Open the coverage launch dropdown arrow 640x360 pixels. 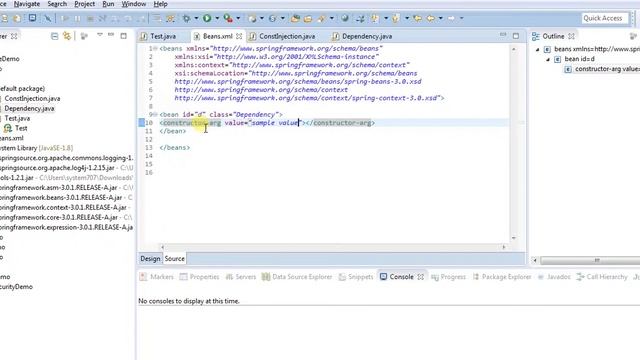(x=238, y=18)
